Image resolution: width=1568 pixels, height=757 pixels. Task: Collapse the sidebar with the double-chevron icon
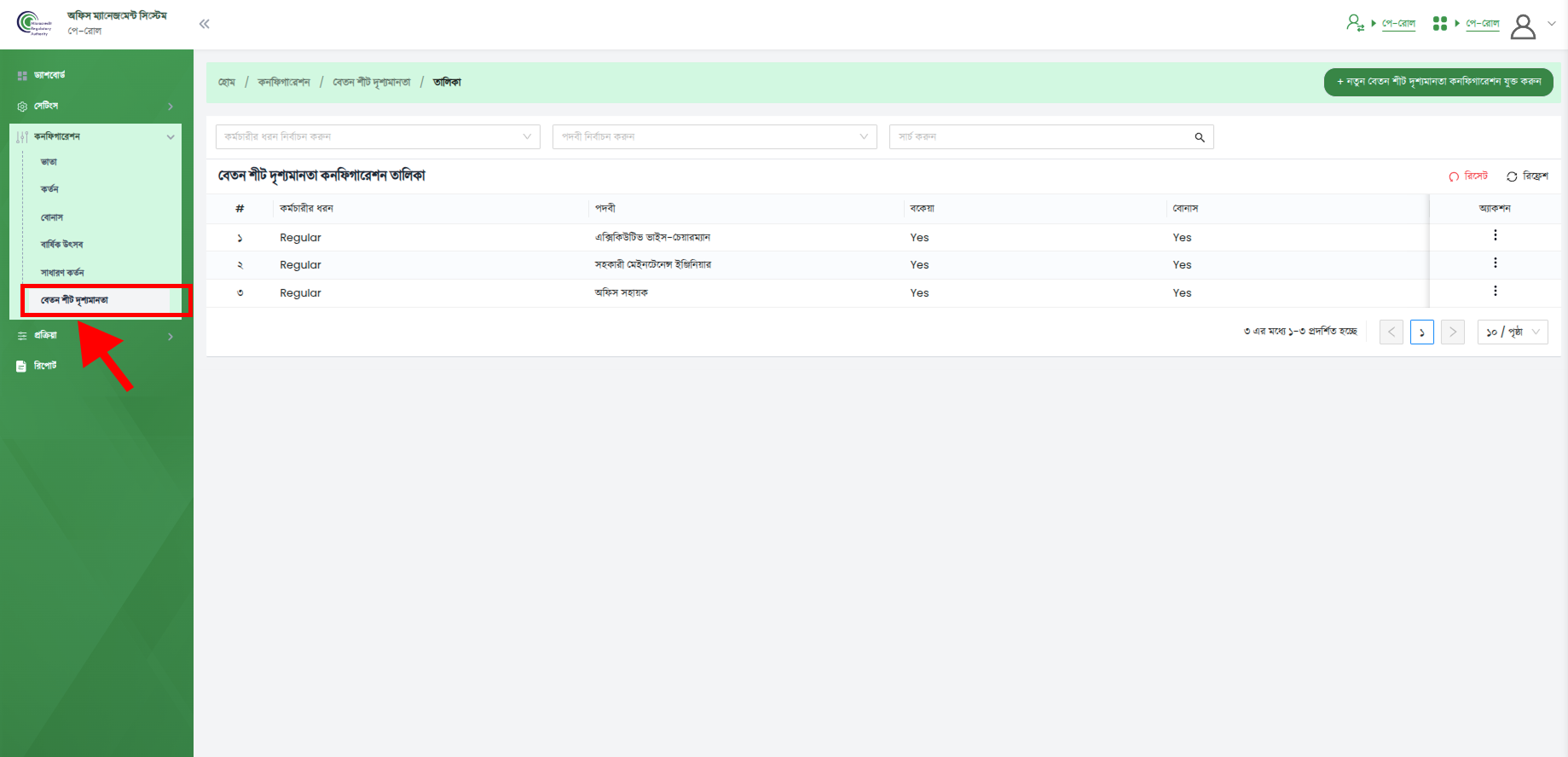(204, 24)
